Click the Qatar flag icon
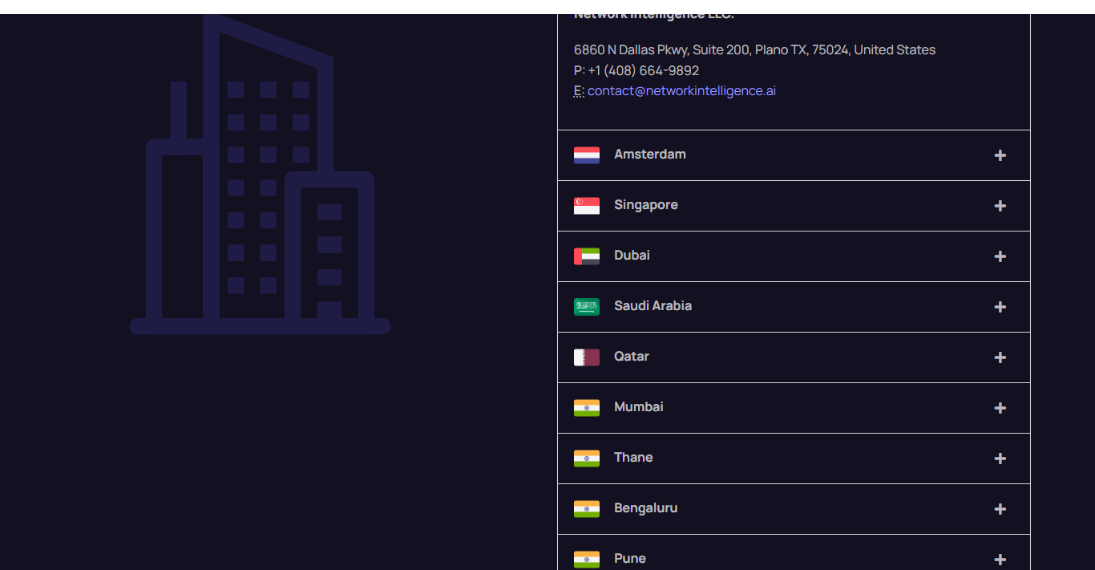The height and width of the screenshot is (570, 1095). pyautogui.click(x=587, y=357)
